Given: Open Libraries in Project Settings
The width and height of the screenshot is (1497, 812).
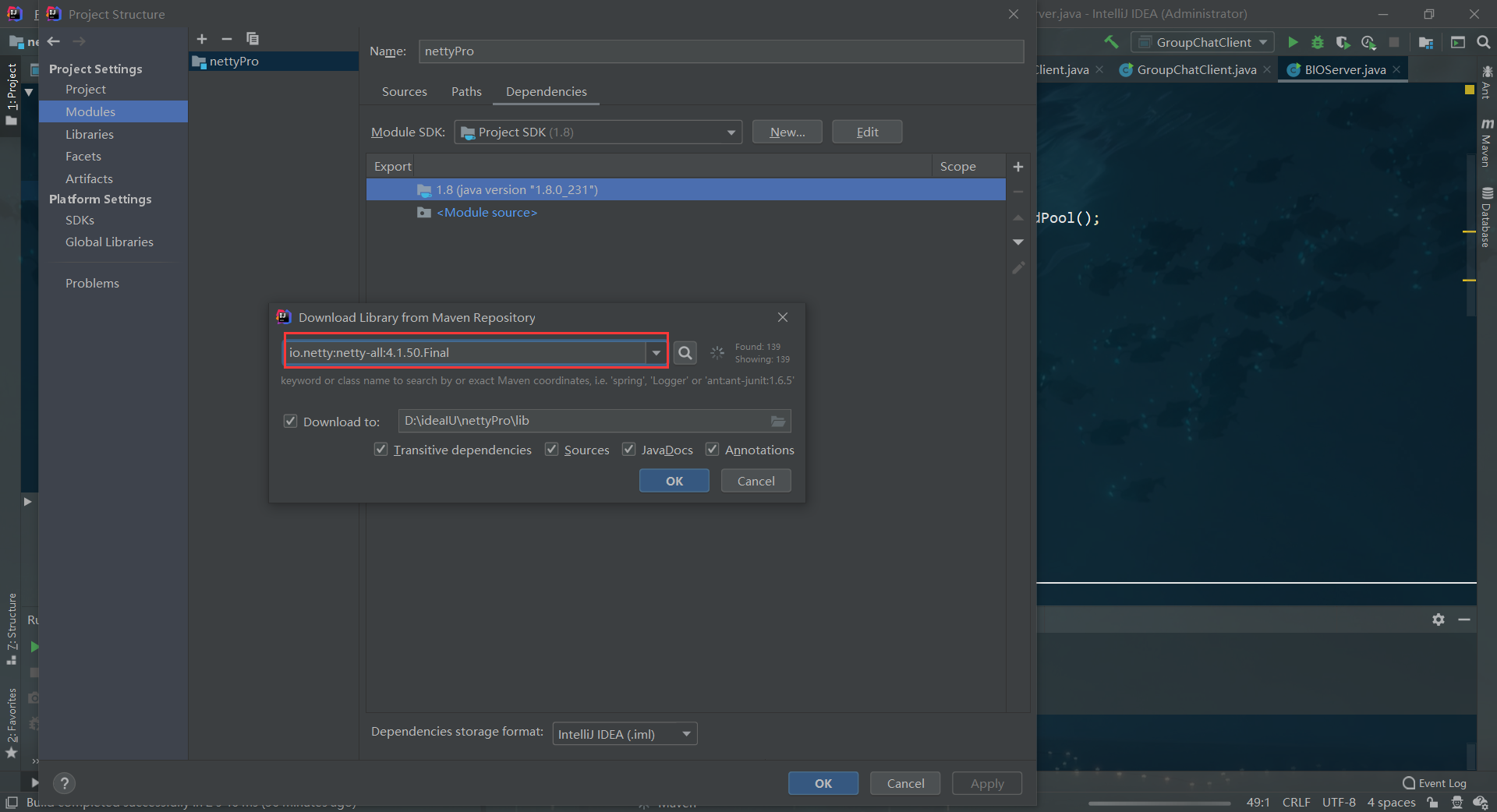Looking at the screenshot, I should (90, 134).
